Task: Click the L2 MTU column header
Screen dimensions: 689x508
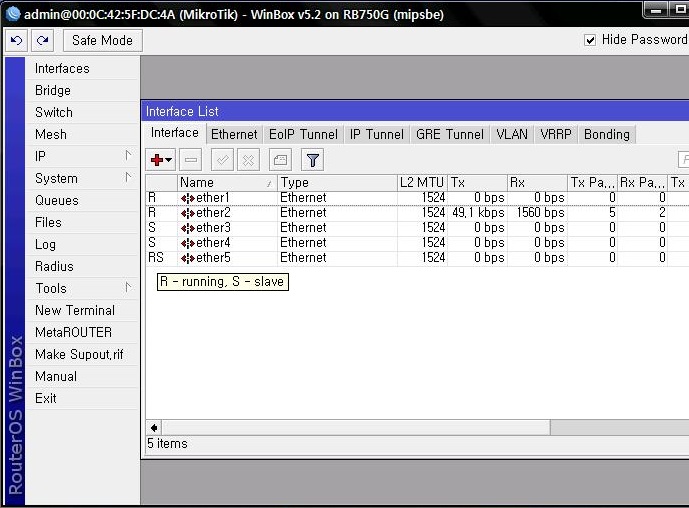Action: tap(422, 182)
